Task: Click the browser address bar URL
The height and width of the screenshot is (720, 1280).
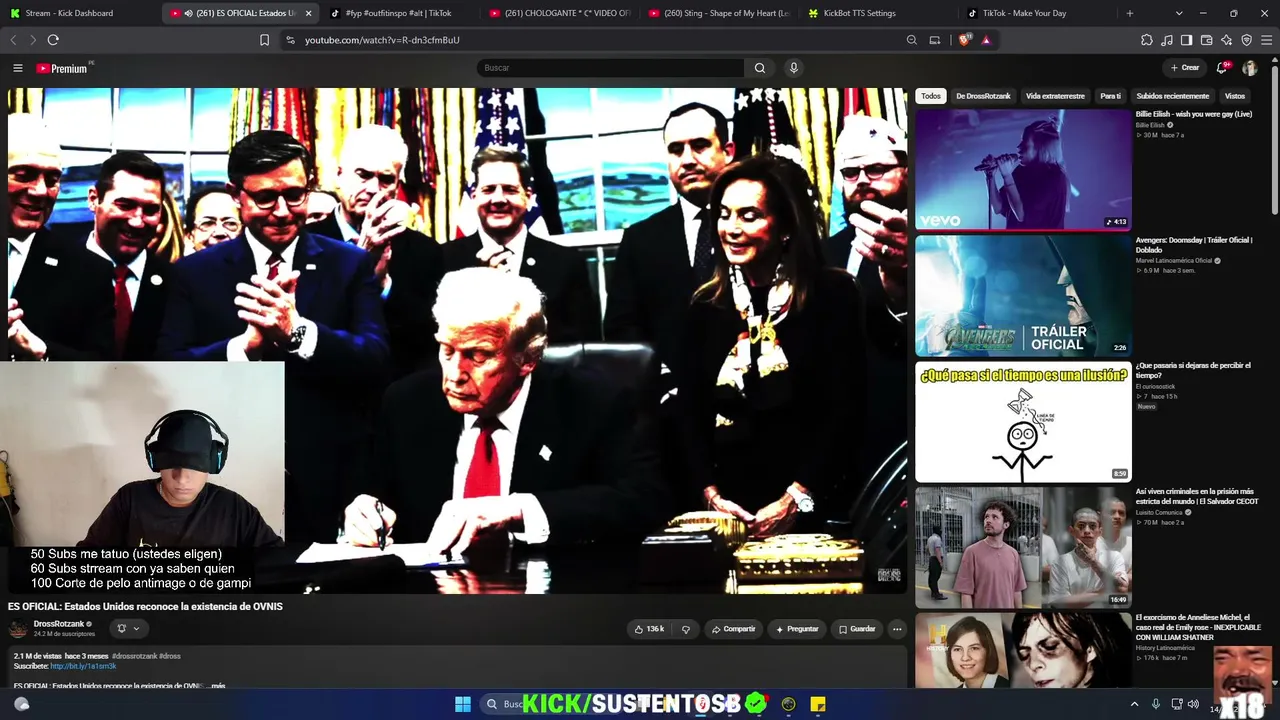Action: pos(382,40)
